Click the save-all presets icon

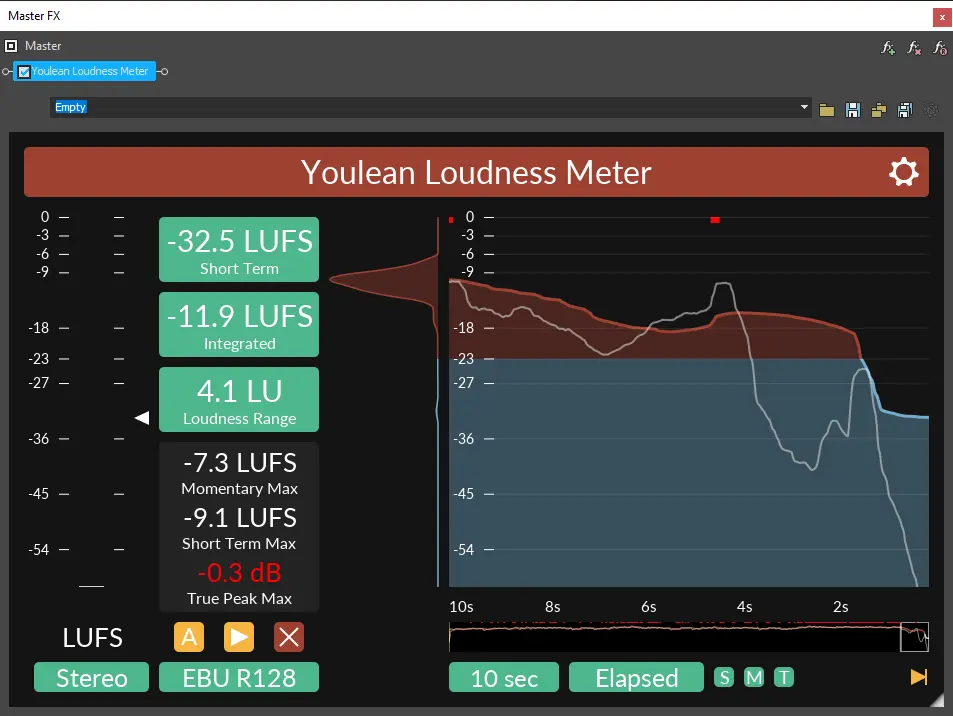[905, 110]
